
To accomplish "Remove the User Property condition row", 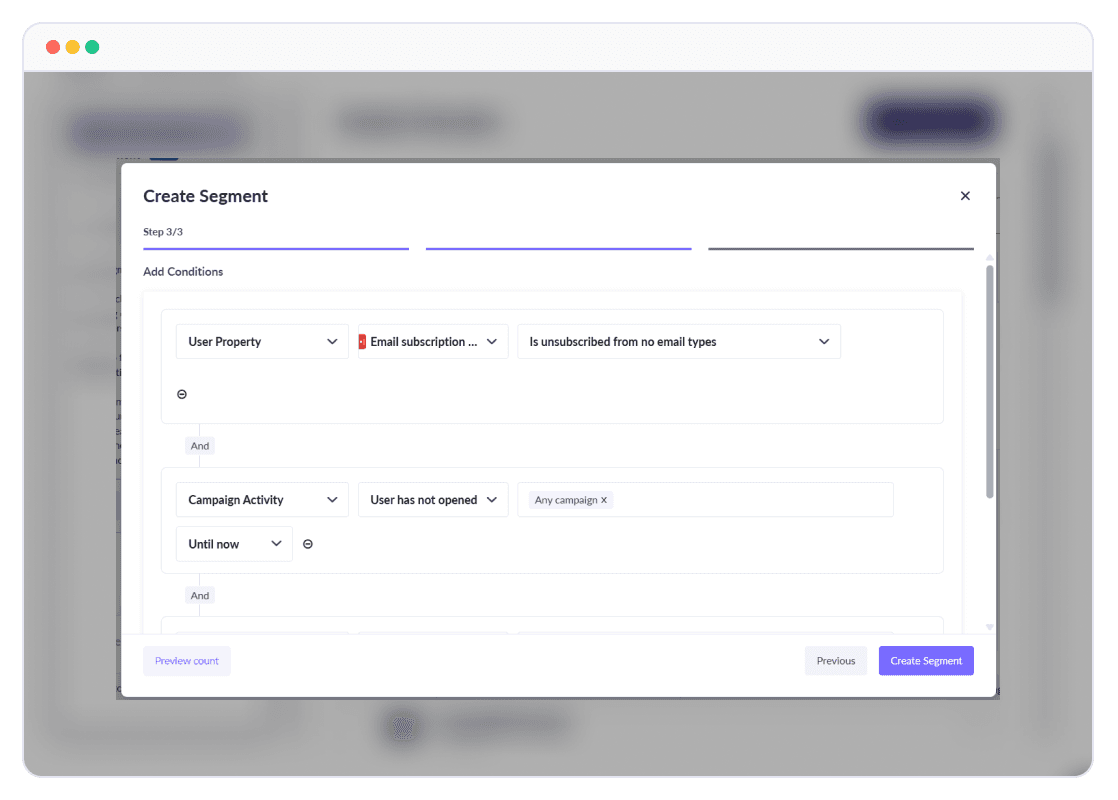I will point(182,394).
